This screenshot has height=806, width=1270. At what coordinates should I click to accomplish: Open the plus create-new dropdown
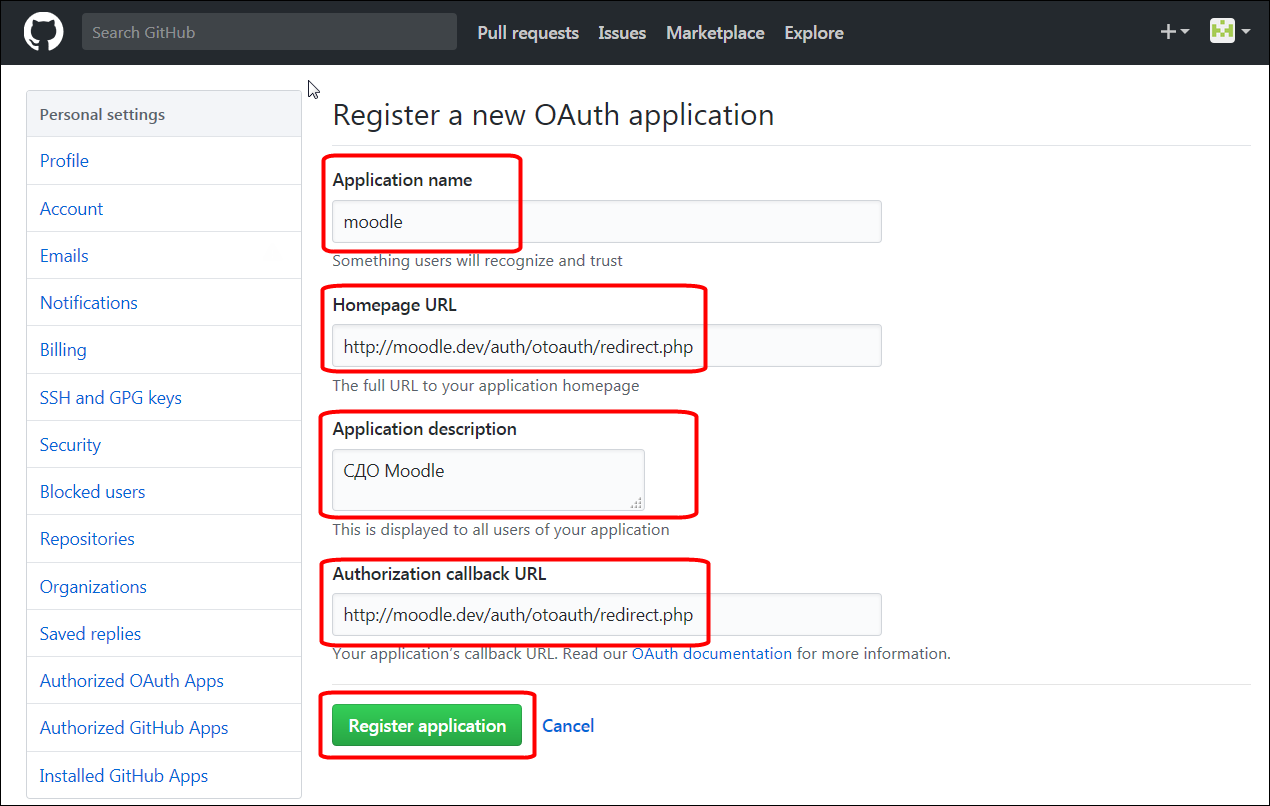(x=1174, y=32)
